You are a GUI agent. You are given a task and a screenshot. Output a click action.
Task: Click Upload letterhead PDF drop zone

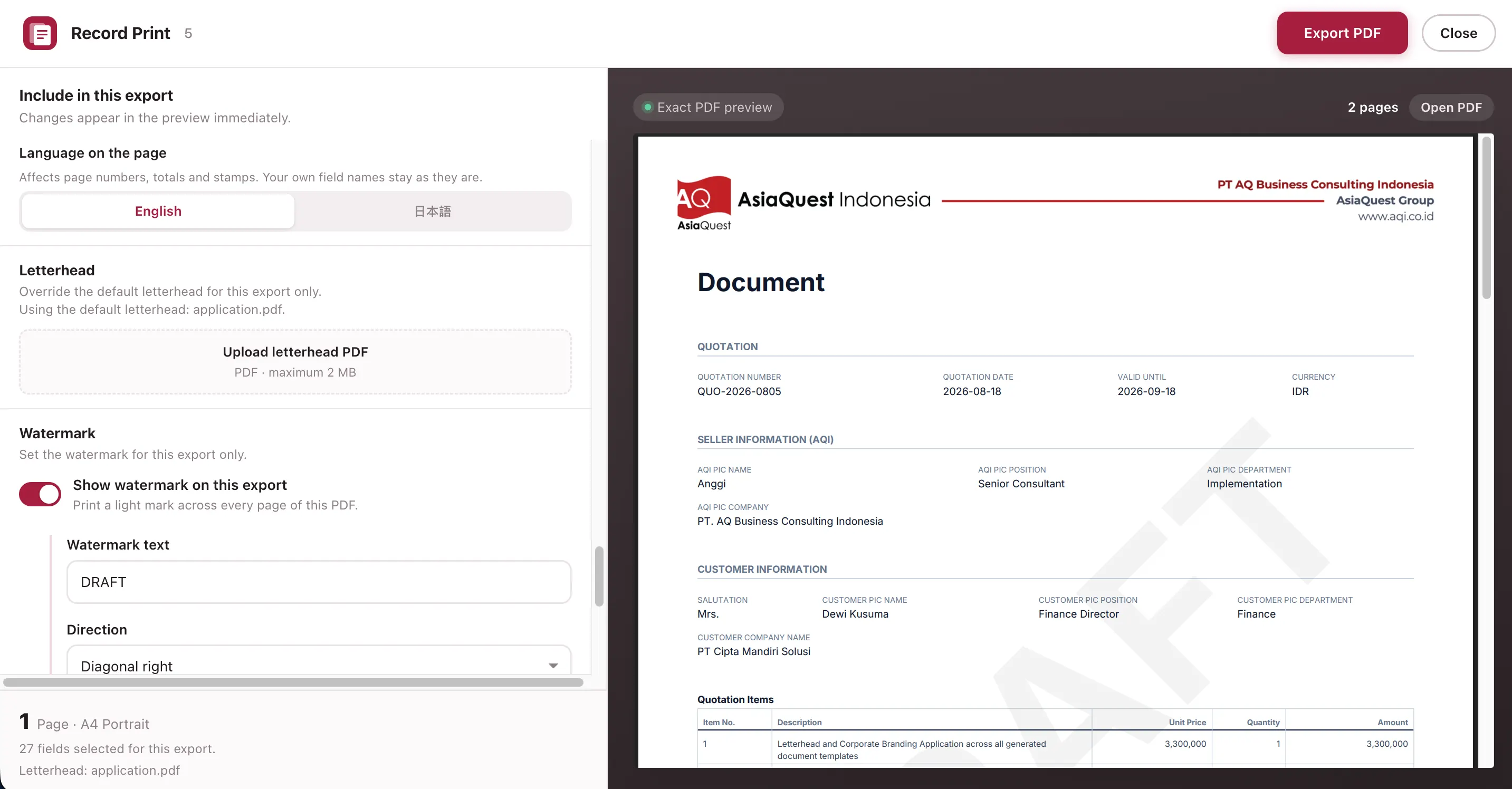pos(295,361)
